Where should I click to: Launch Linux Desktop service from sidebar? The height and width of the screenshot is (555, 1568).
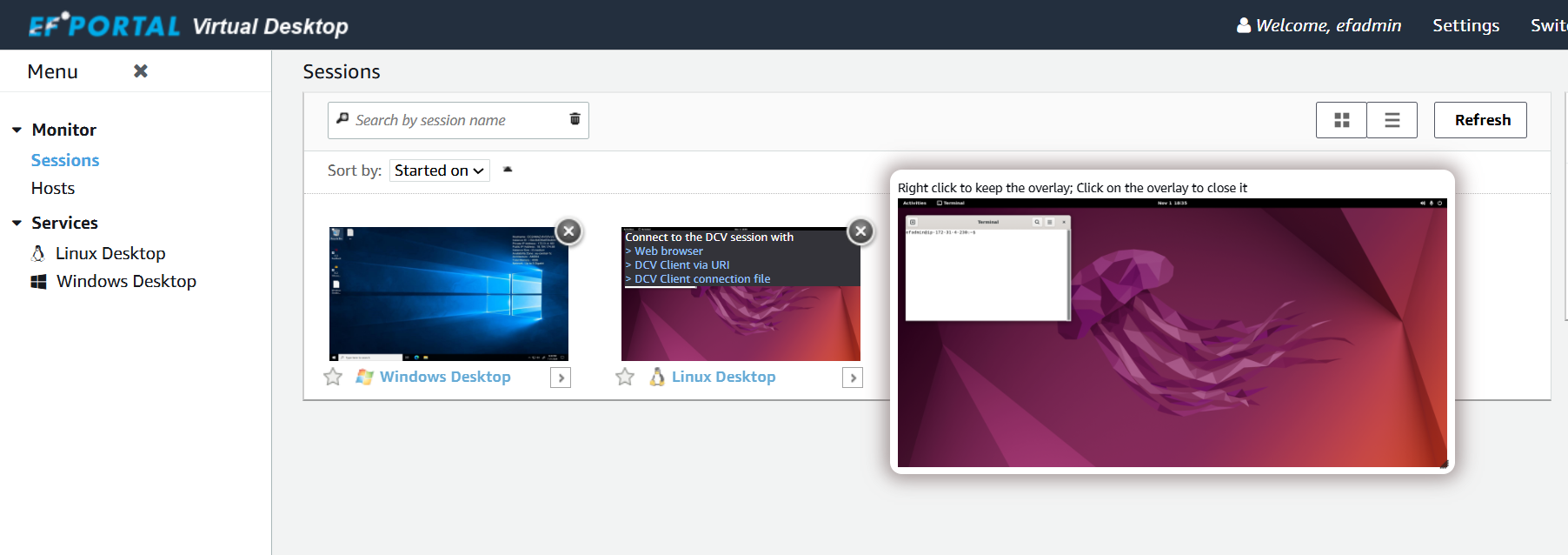pos(110,253)
